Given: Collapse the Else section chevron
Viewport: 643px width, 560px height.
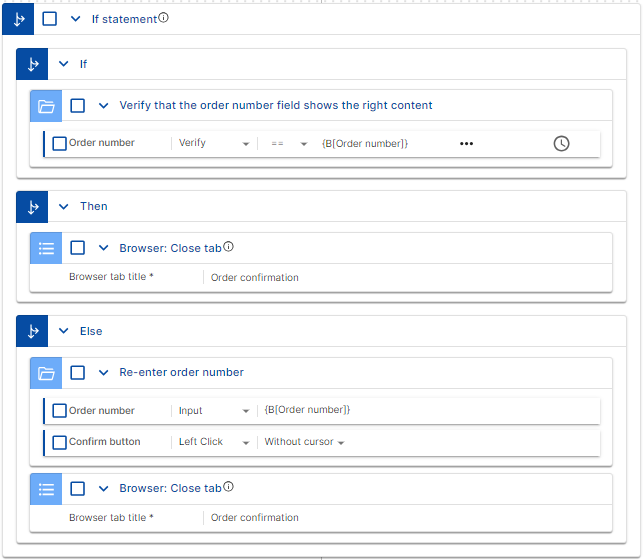Looking at the screenshot, I should 63,332.
